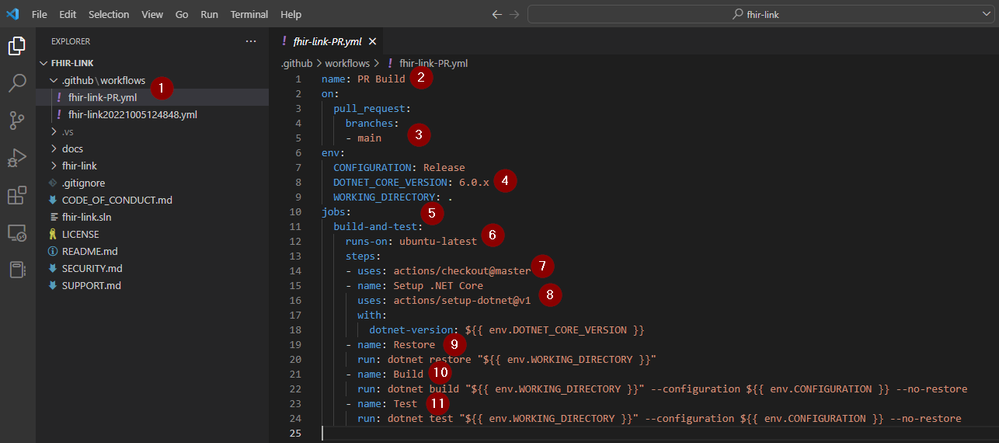Open the Help menu
Screen dimensions: 999x443
(x=291, y=14)
